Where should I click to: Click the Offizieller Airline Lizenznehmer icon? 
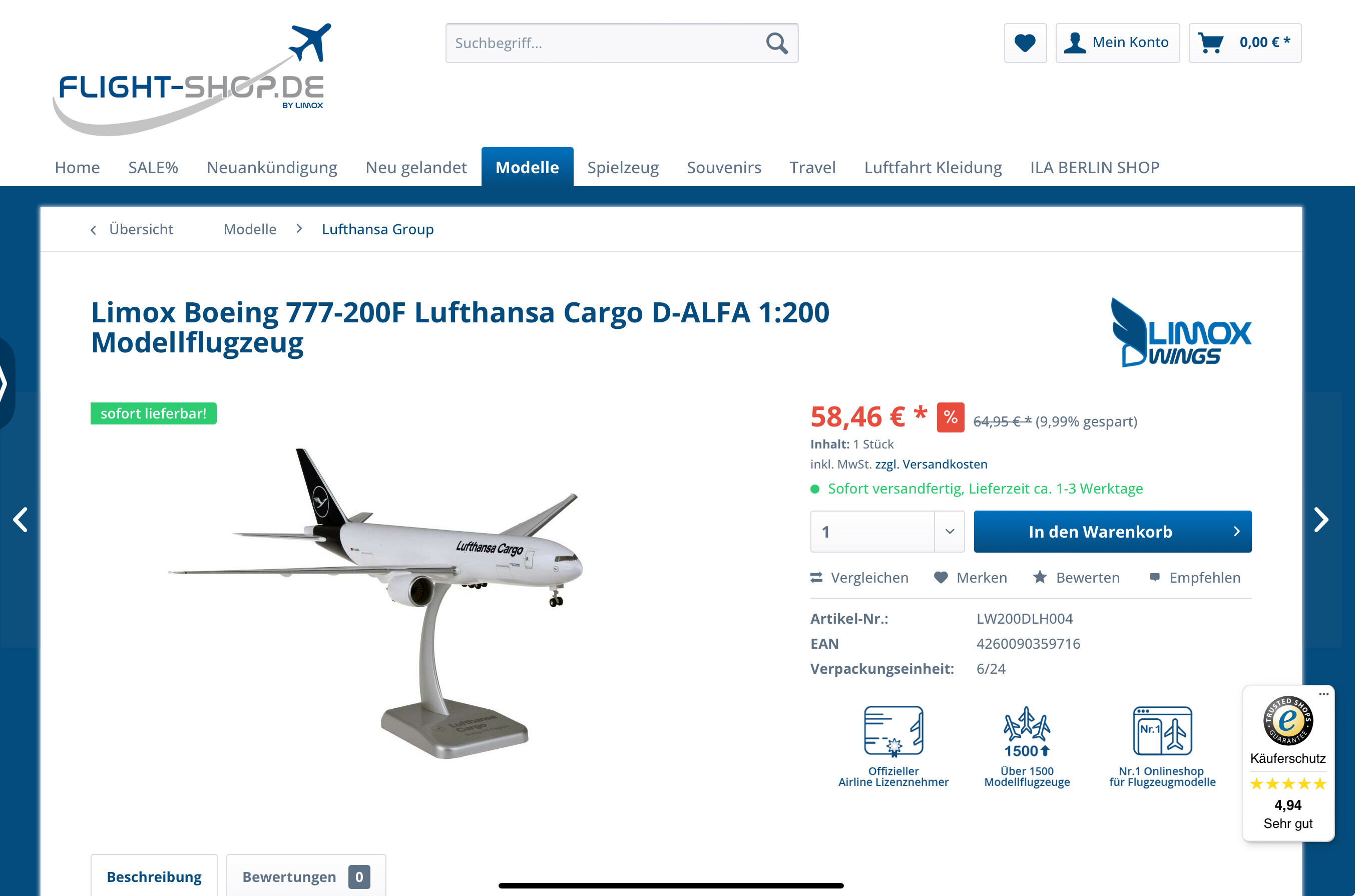(893, 731)
